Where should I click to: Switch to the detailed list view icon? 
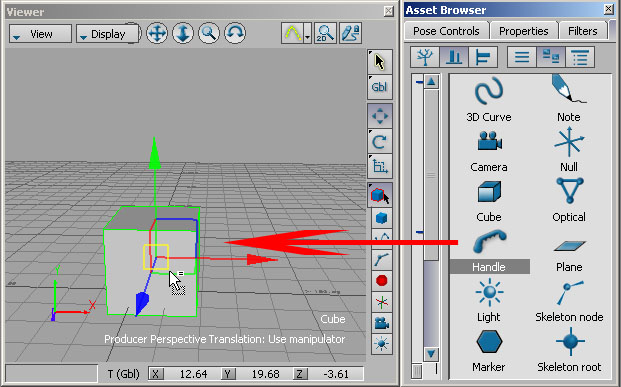tap(580, 57)
